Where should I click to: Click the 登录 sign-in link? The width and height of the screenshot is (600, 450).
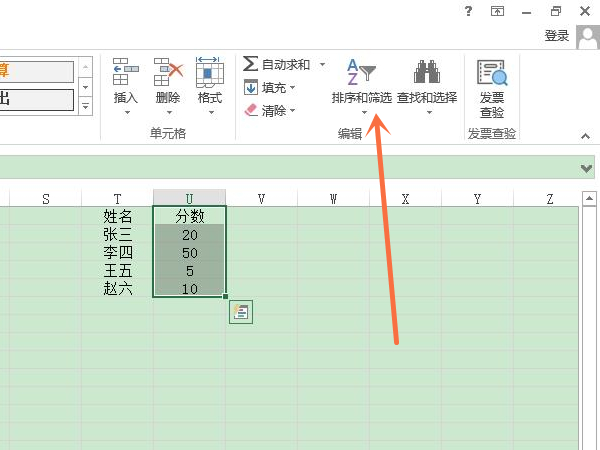click(557, 36)
